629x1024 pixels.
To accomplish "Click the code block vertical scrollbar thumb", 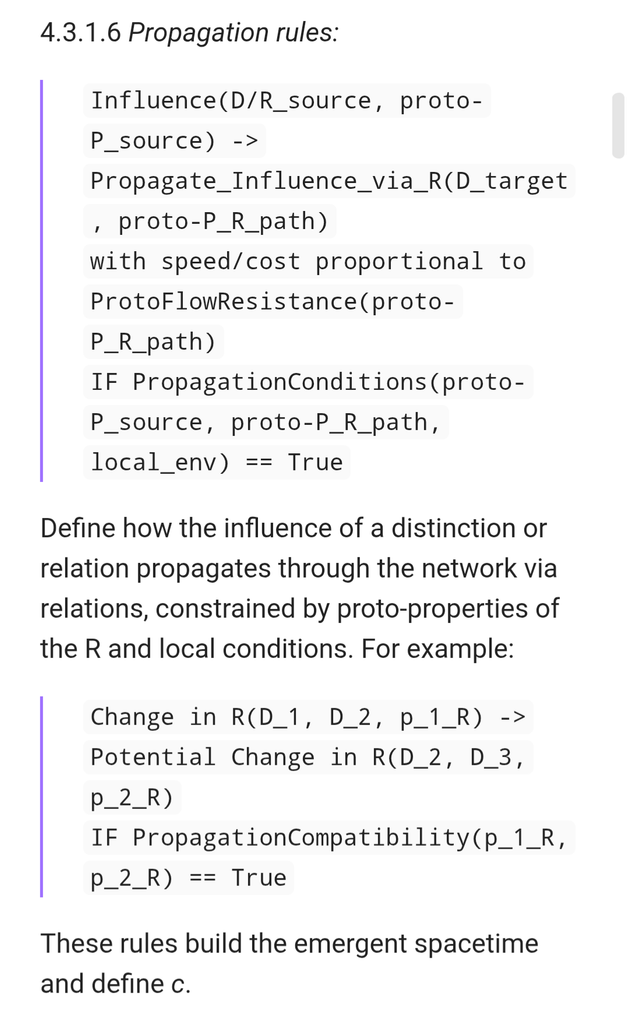I will pyautogui.click(x=617, y=125).
